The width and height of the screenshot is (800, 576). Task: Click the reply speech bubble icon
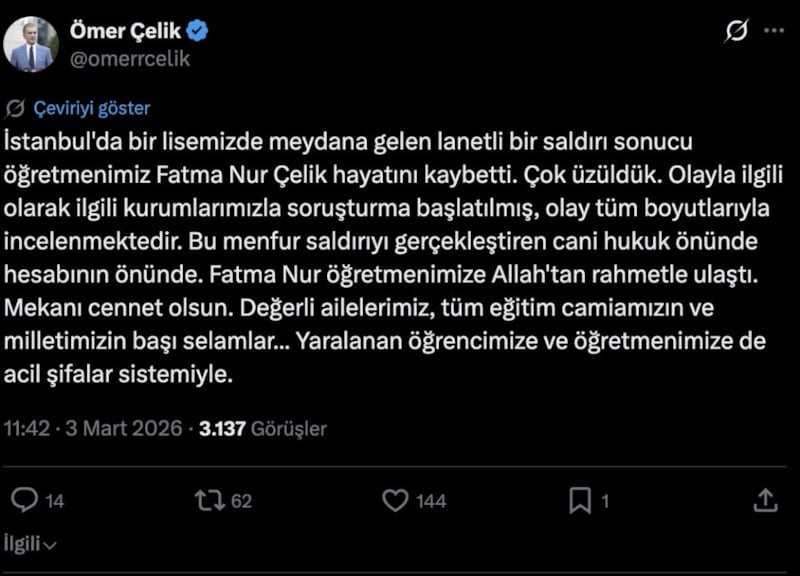(x=28, y=500)
